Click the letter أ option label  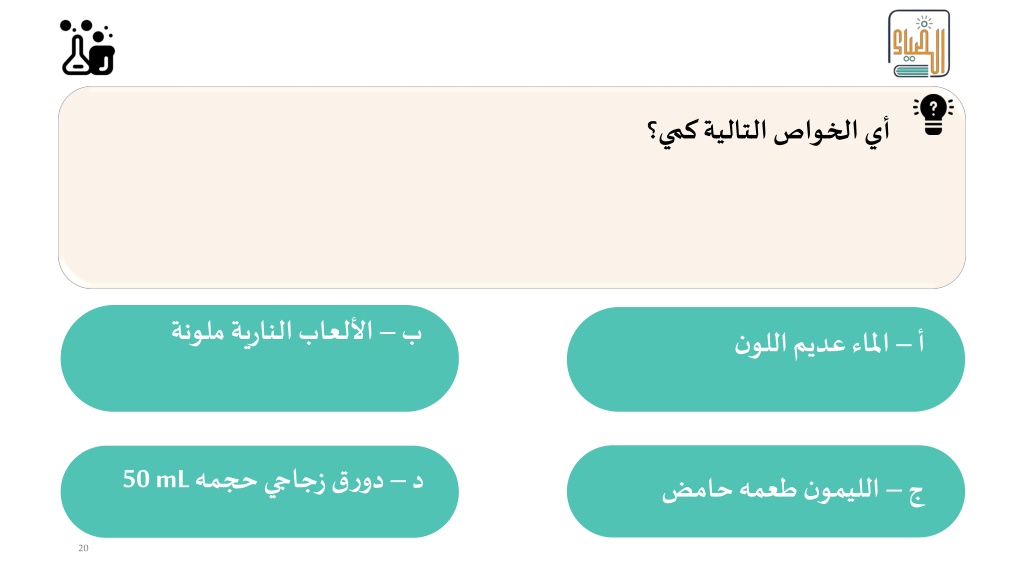(920, 342)
